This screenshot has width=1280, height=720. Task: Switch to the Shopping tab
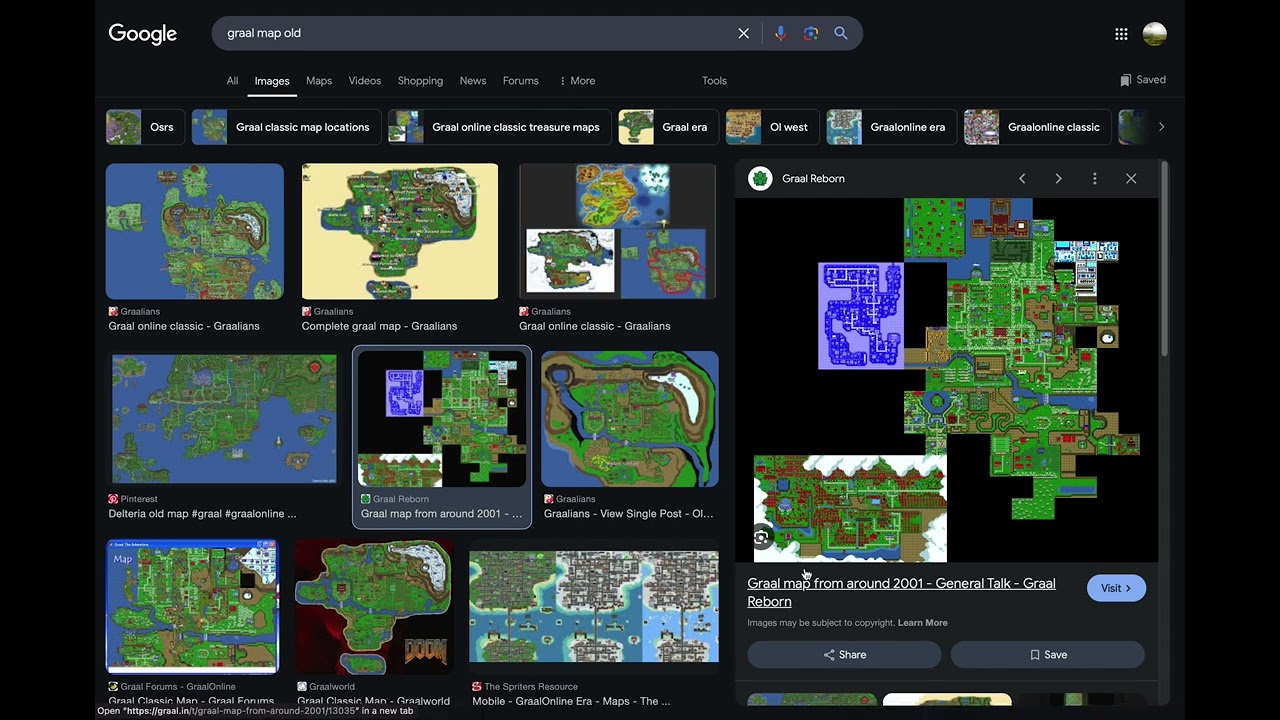(x=420, y=81)
